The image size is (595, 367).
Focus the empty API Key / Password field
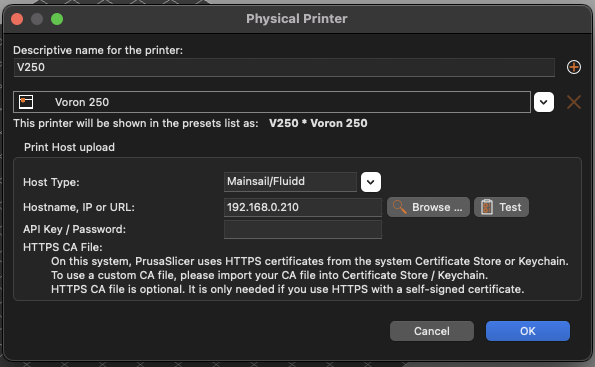303,230
